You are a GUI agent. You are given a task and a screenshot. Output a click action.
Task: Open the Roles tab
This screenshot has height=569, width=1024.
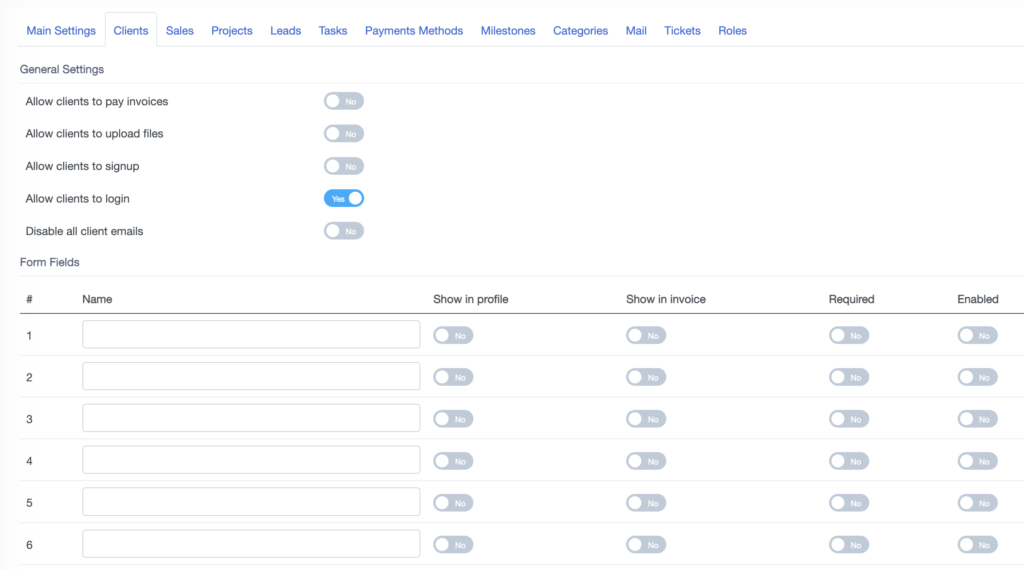733,31
